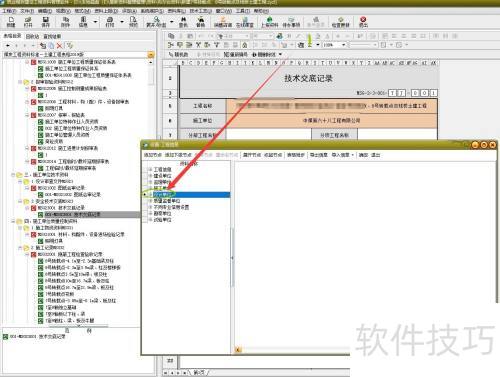This screenshot has height=377, width=500.
Task: Click the 打印 (Print) toolbar icon
Action: 110,22
